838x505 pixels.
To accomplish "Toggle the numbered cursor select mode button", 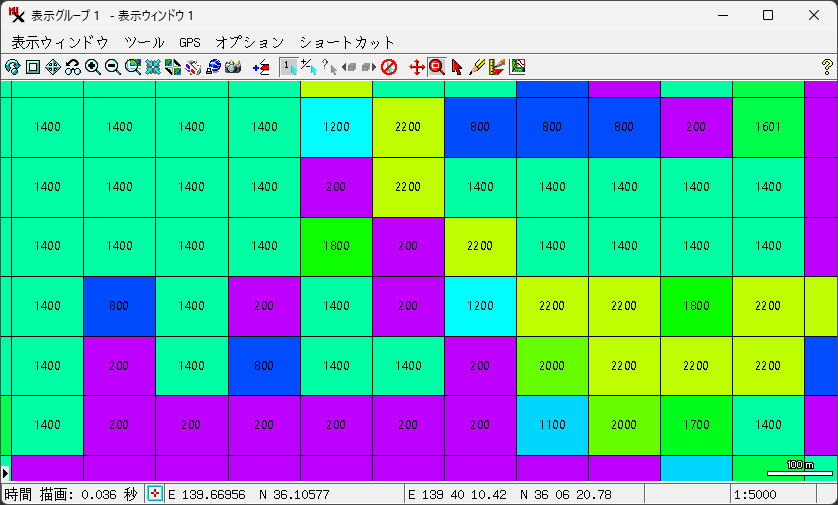I will [288, 67].
